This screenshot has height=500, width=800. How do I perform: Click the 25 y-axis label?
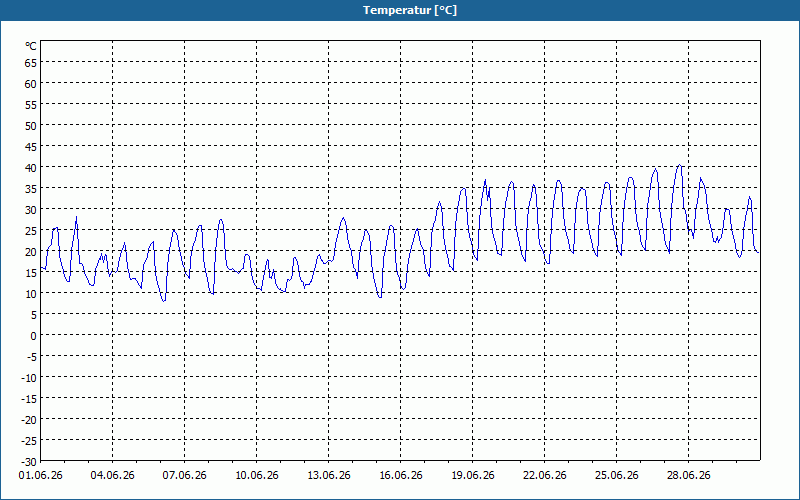(31, 231)
